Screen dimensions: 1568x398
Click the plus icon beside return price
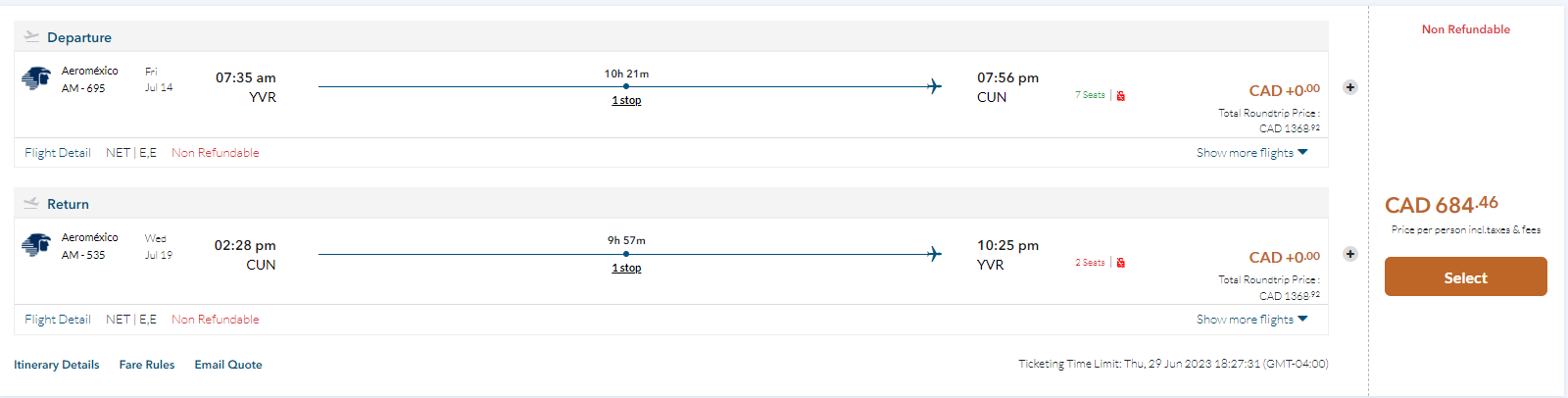(1350, 254)
